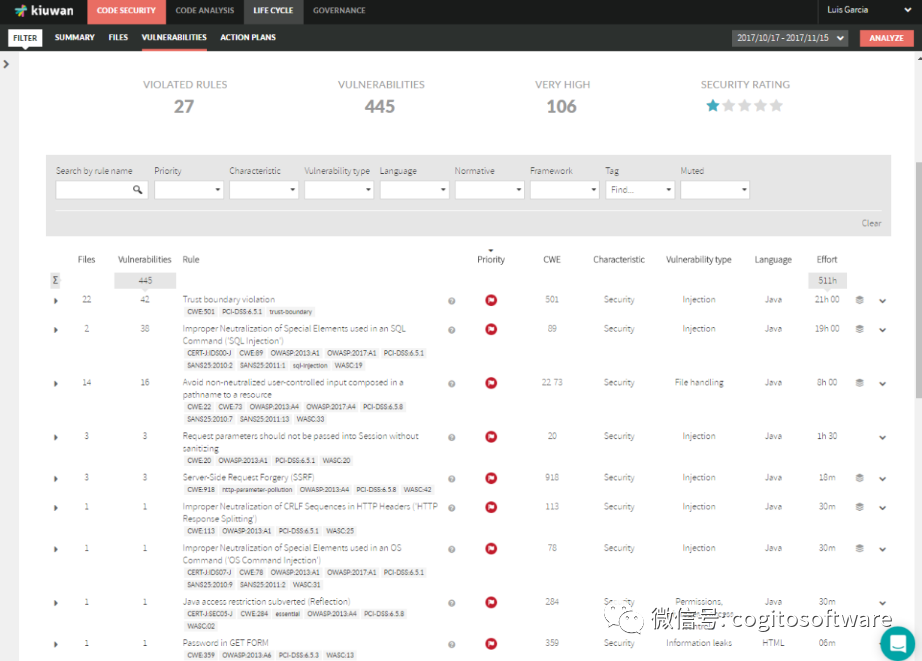This screenshot has width=922, height=661.
Task: Sort the table by Priority column
Action: point(491,259)
